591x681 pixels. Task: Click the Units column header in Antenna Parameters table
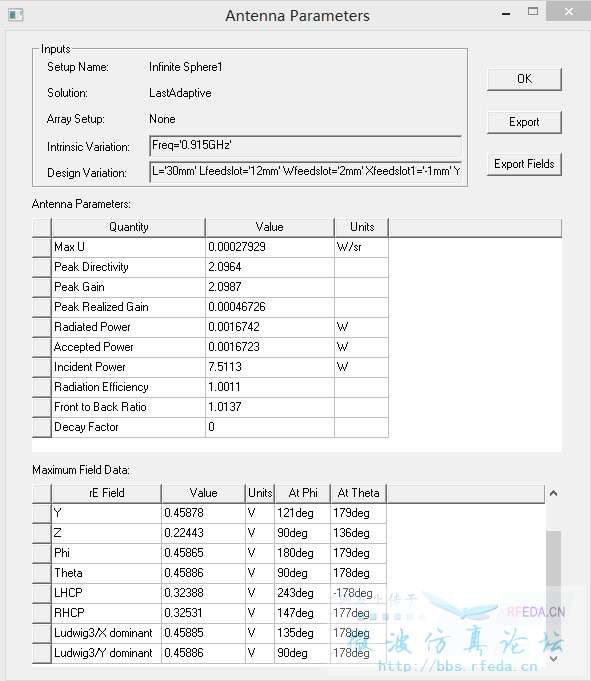point(361,227)
